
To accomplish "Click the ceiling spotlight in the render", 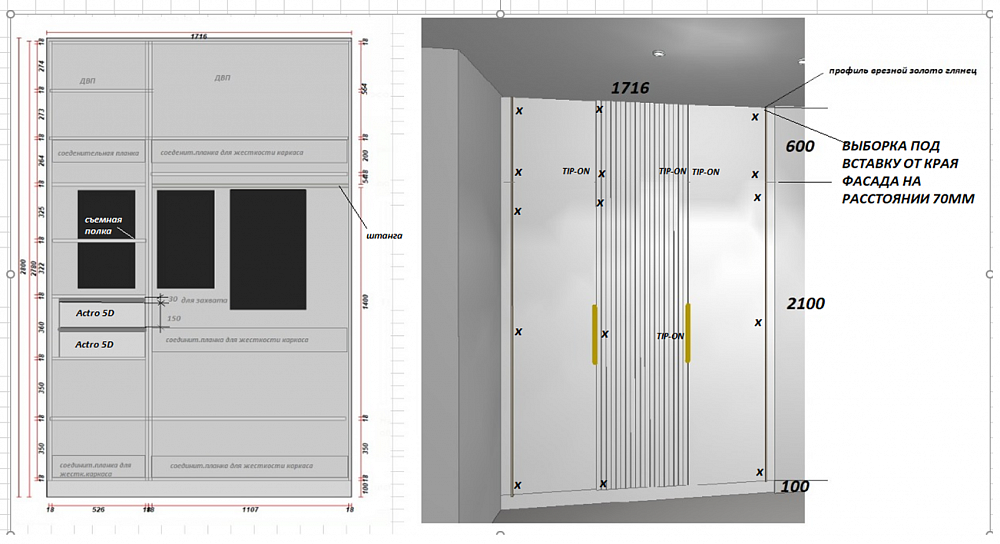I will (658, 53).
